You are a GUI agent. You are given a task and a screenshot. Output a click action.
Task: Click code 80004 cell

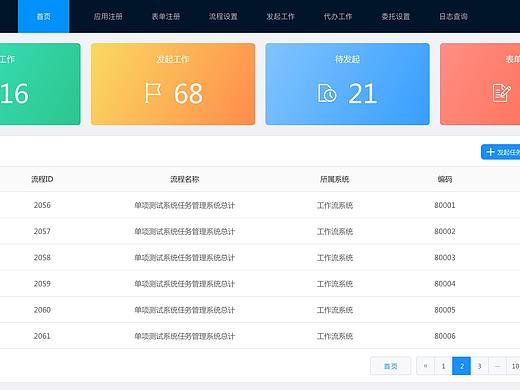(445, 284)
